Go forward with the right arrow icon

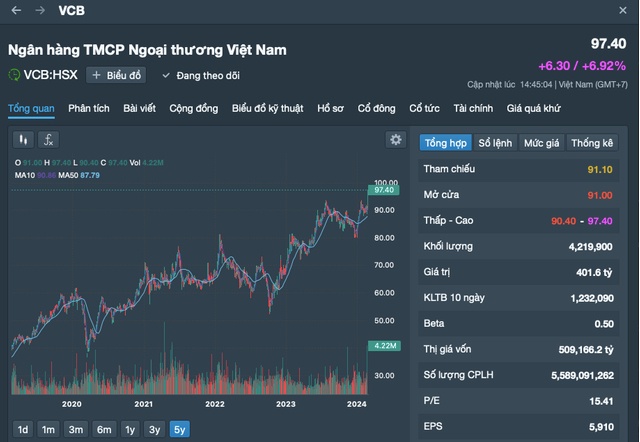pos(40,10)
